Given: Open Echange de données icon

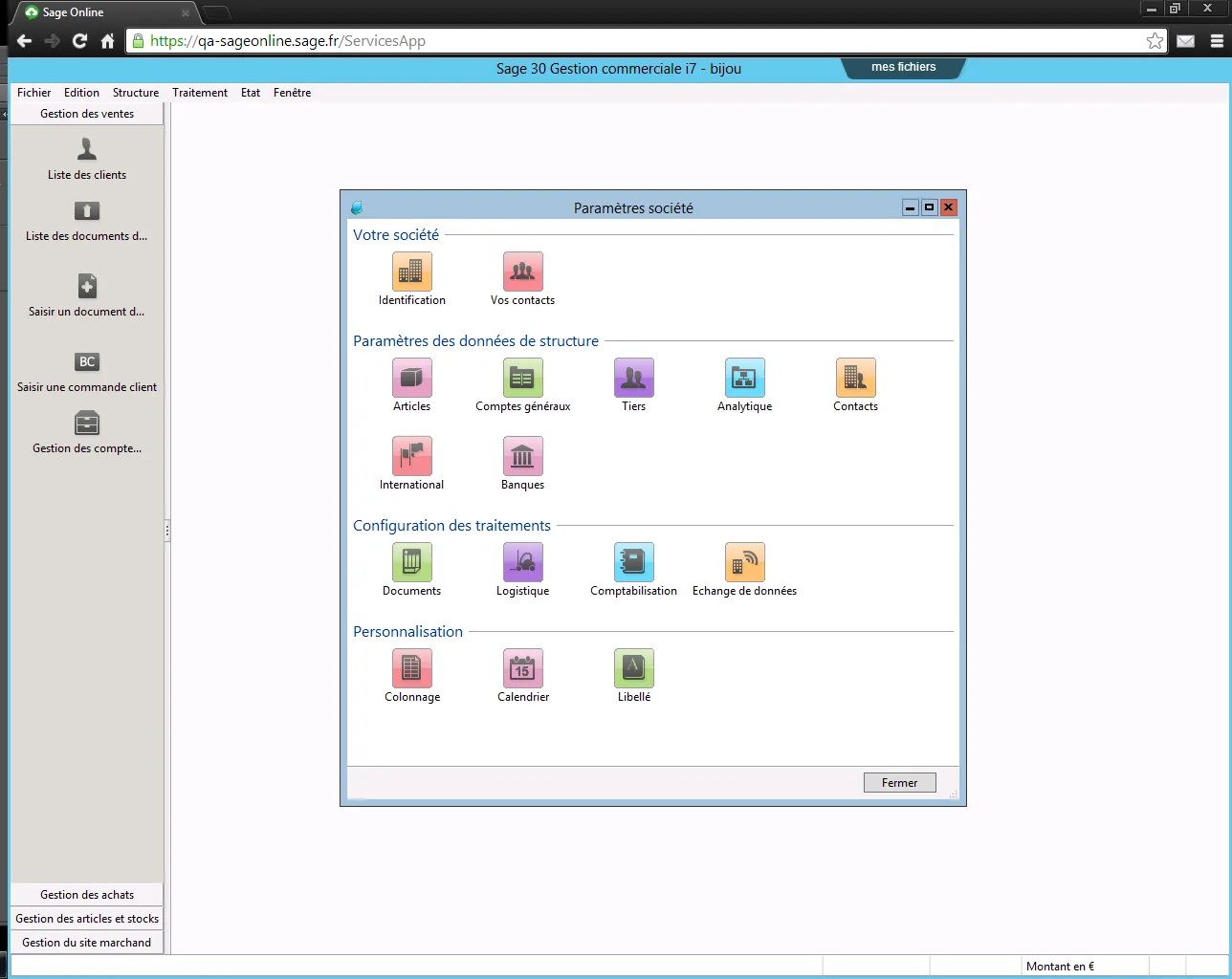Looking at the screenshot, I should (745, 562).
